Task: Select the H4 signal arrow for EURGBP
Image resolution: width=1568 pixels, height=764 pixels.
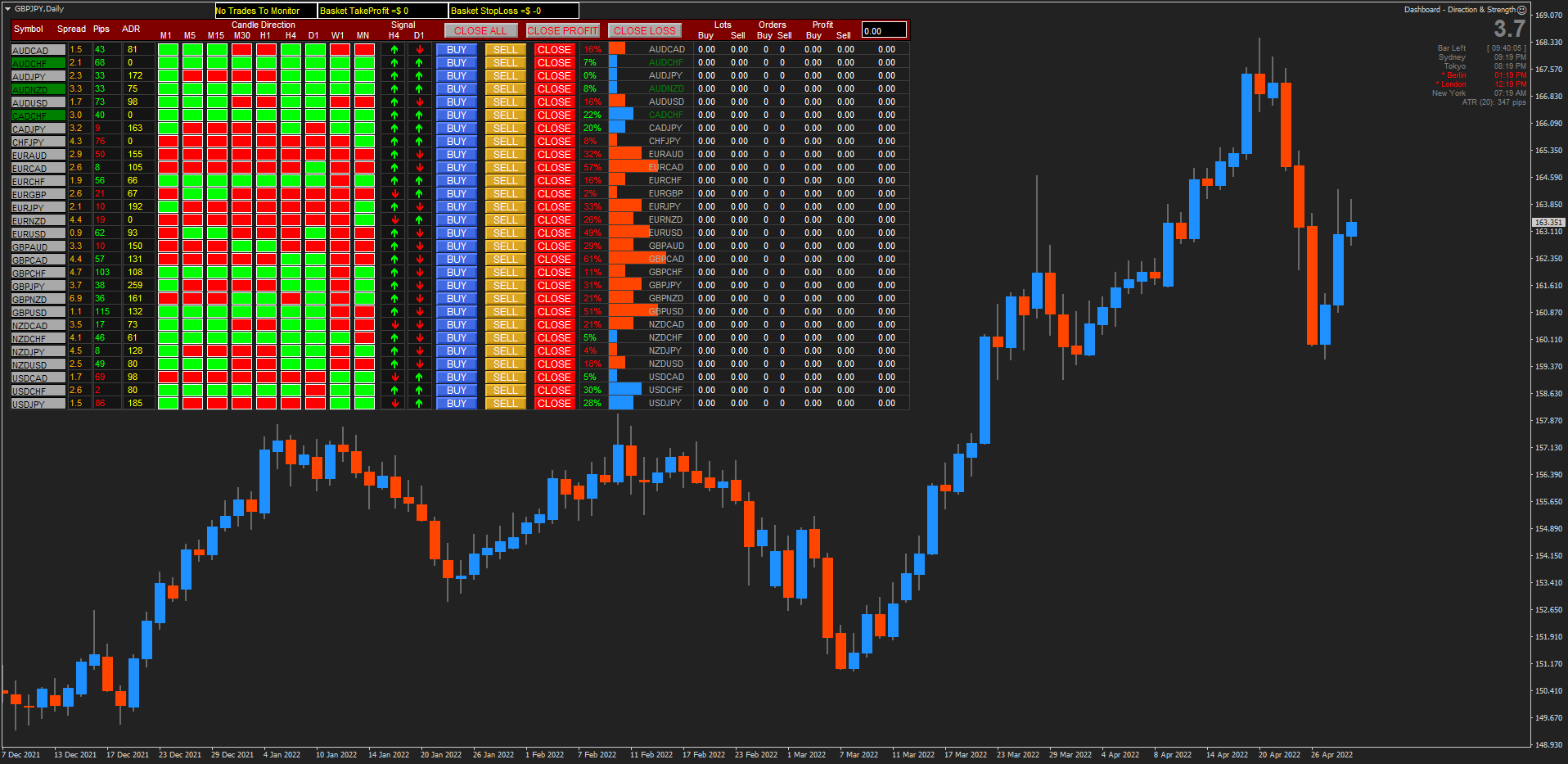Action: [x=394, y=194]
